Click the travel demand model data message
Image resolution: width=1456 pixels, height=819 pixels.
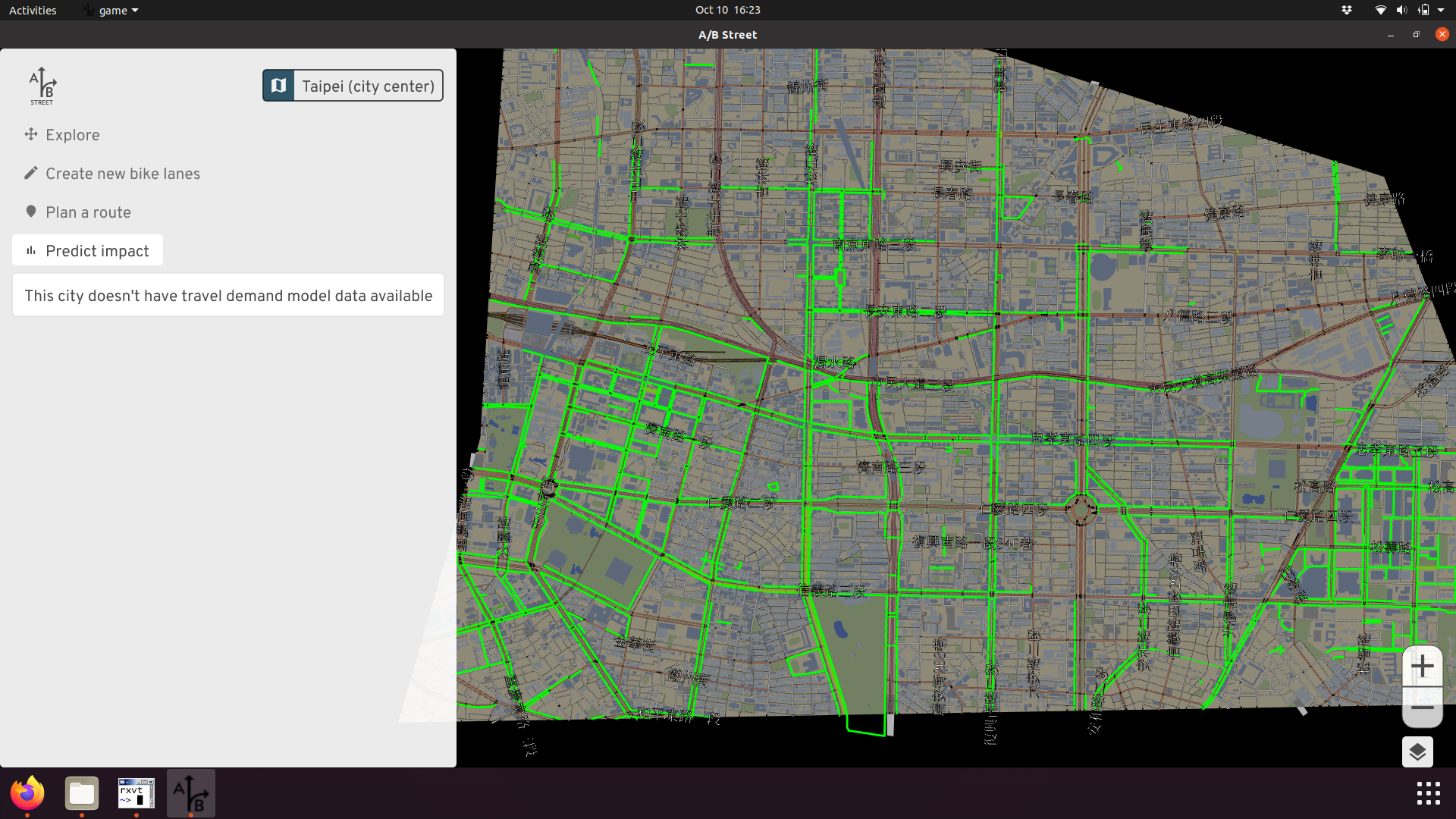pyautogui.click(x=228, y=295)
